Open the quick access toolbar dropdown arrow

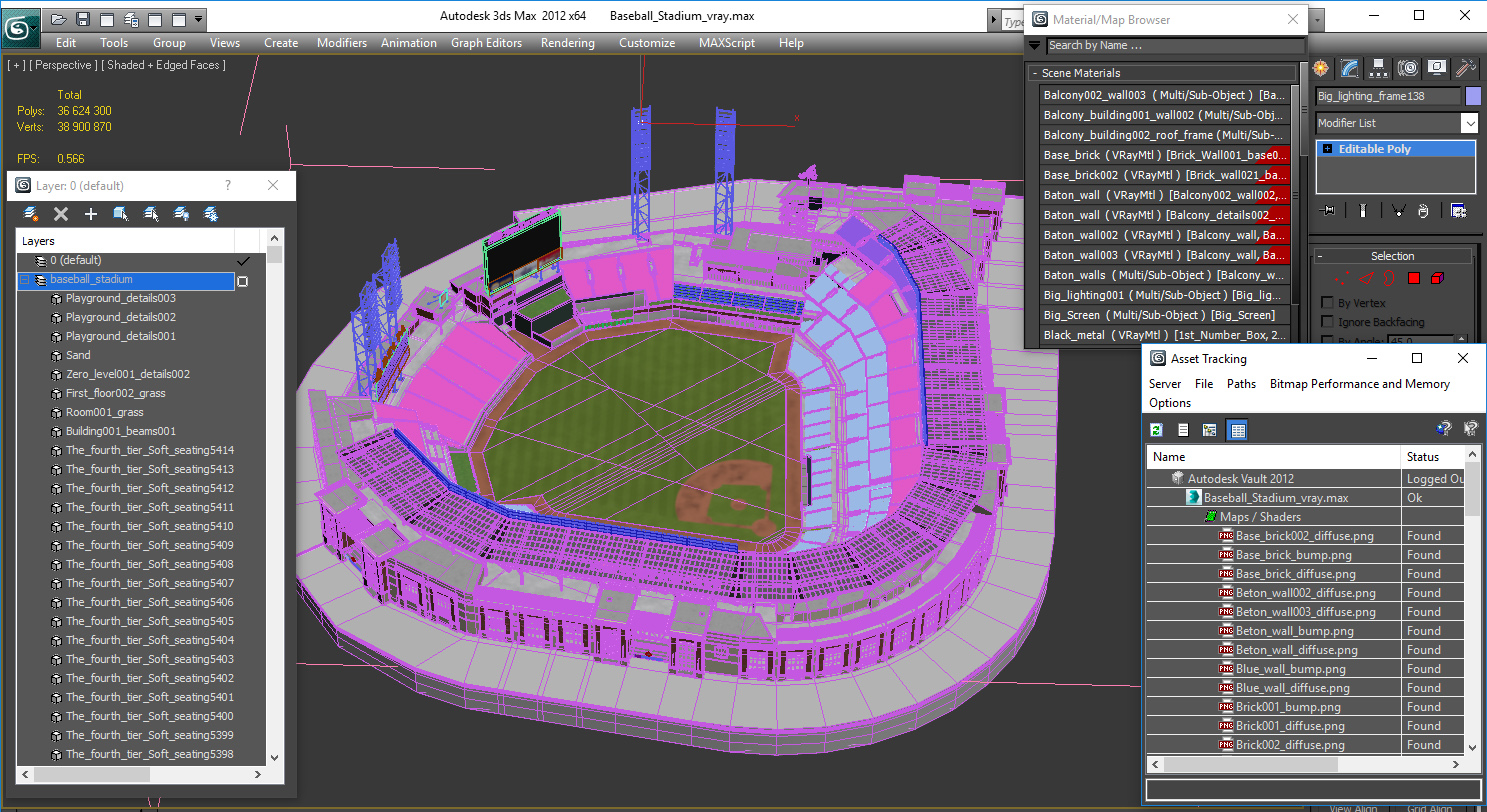(199, 19)
